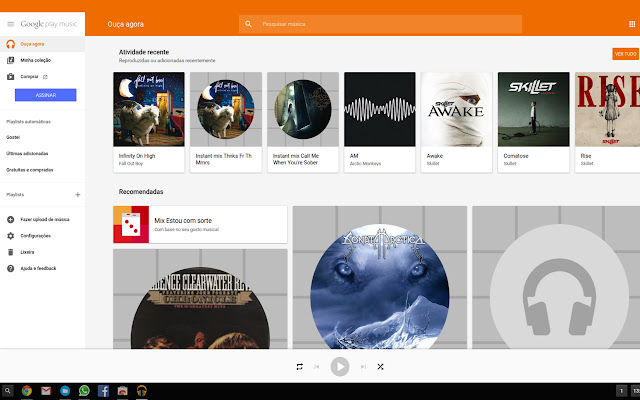640x400 pixels.
Task: Click the Arctic Monkeys artist text
Action: 365,164
